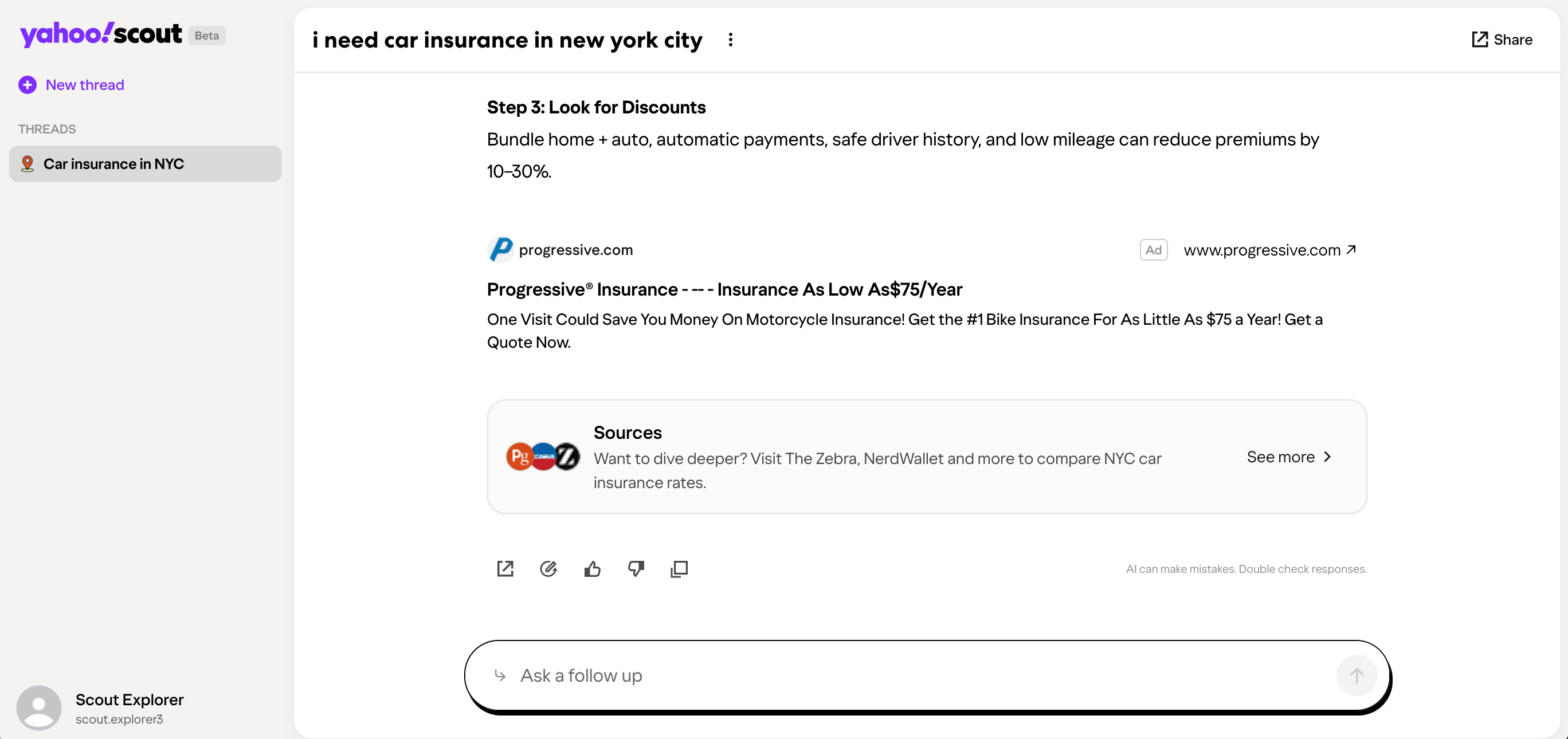Viewport: 1568px width, 739px height.
Task: Click the Yahoo Scout logo
Action: point(101,34)
